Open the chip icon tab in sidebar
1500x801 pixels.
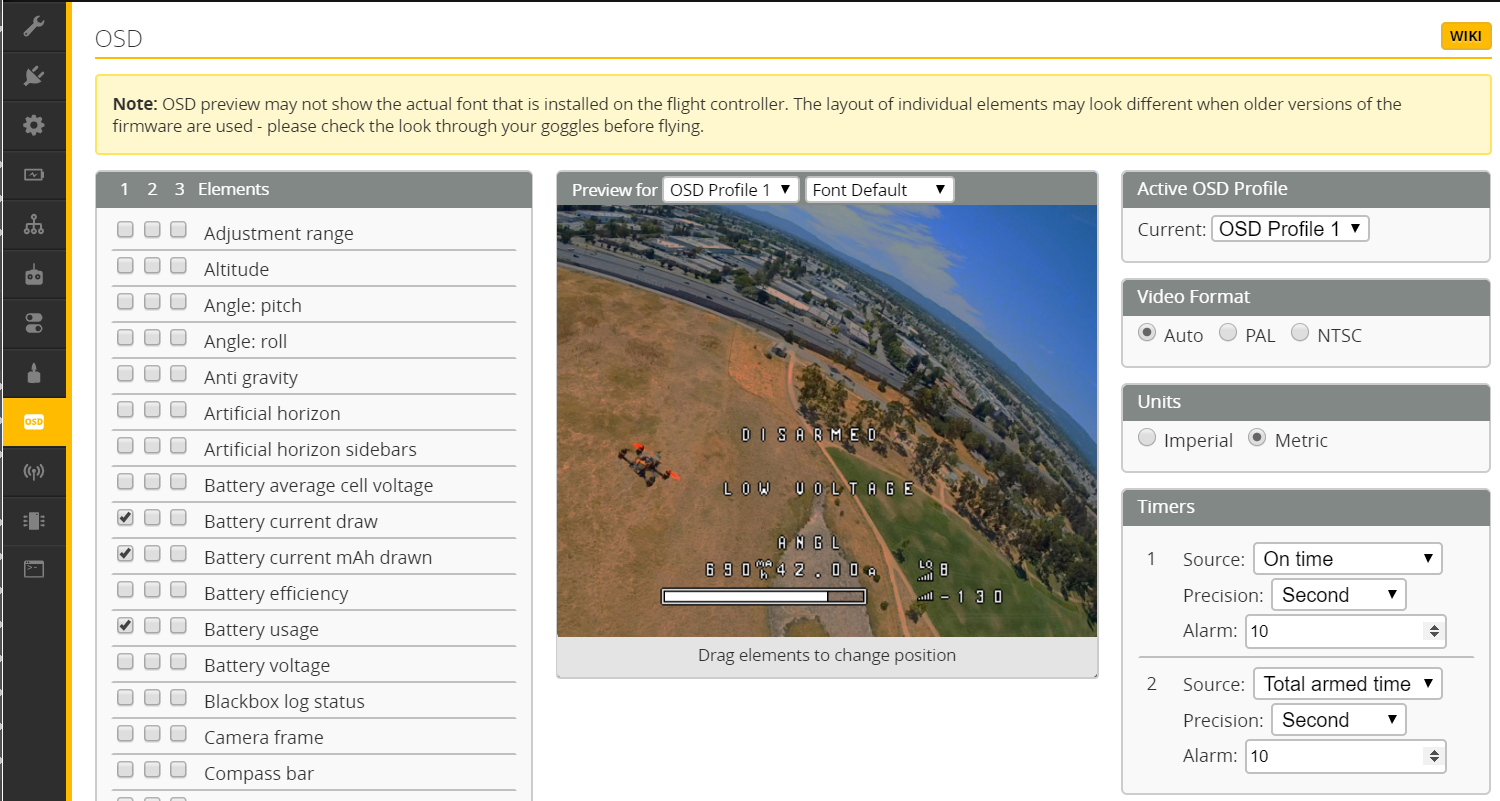34,520
